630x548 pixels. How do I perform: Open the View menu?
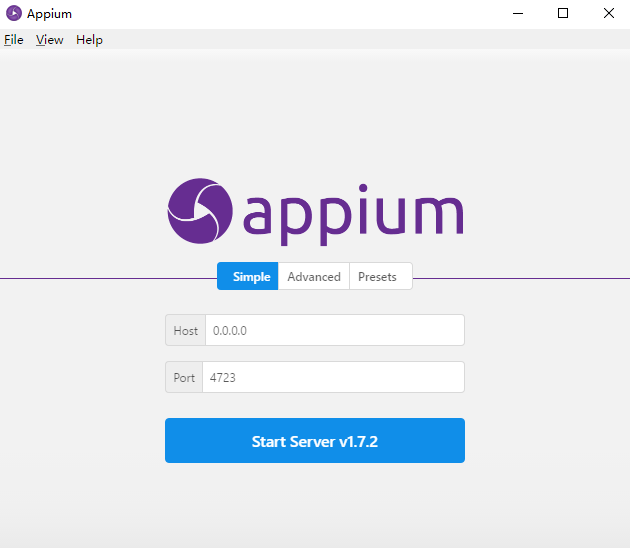coord(49,40)
